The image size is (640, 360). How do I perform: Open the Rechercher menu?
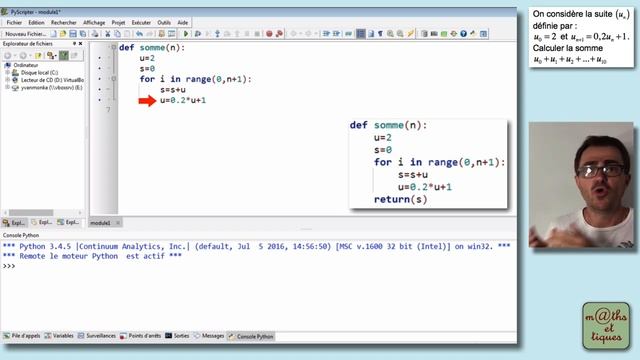(x=63, y=22)
